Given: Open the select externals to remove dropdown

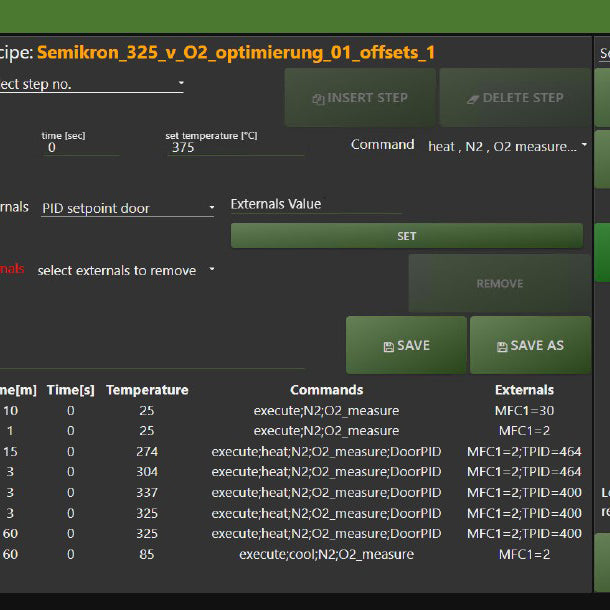Looking at the screenshot, I should (x=126, y=270).
